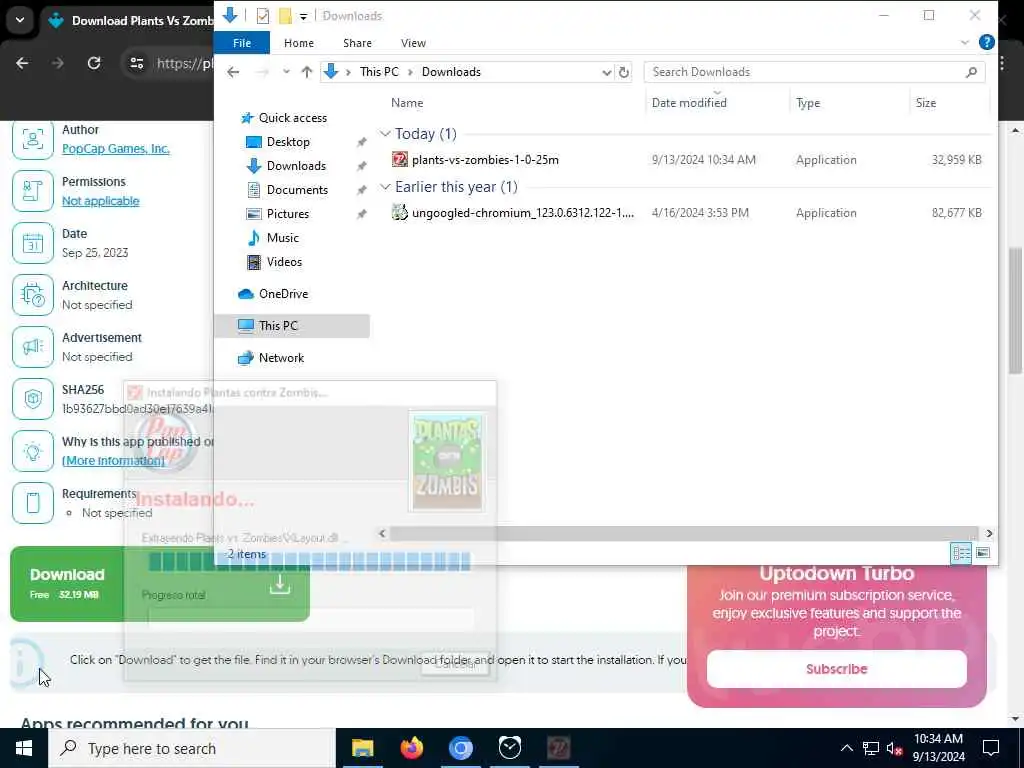Switch to large thumbnails view icon

coord(982,553)
